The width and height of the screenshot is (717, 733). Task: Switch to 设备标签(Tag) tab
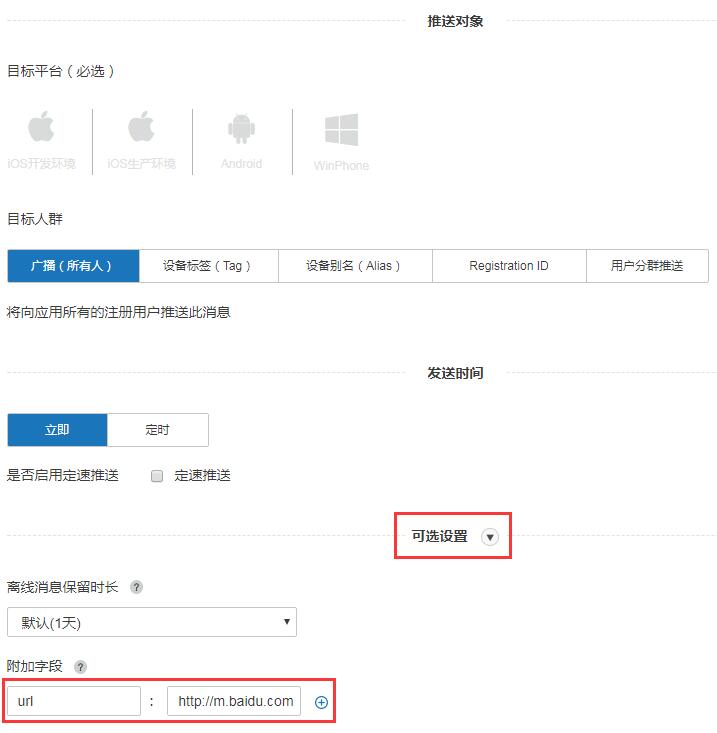207,266
